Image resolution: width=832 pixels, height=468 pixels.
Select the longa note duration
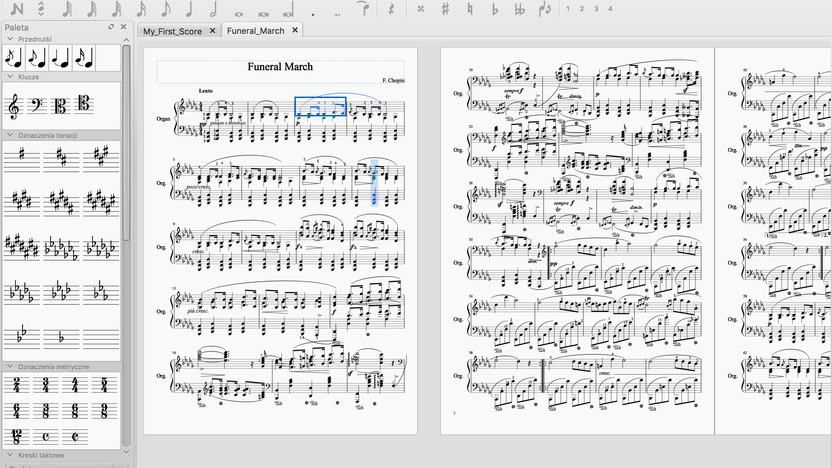pos(288,11)
